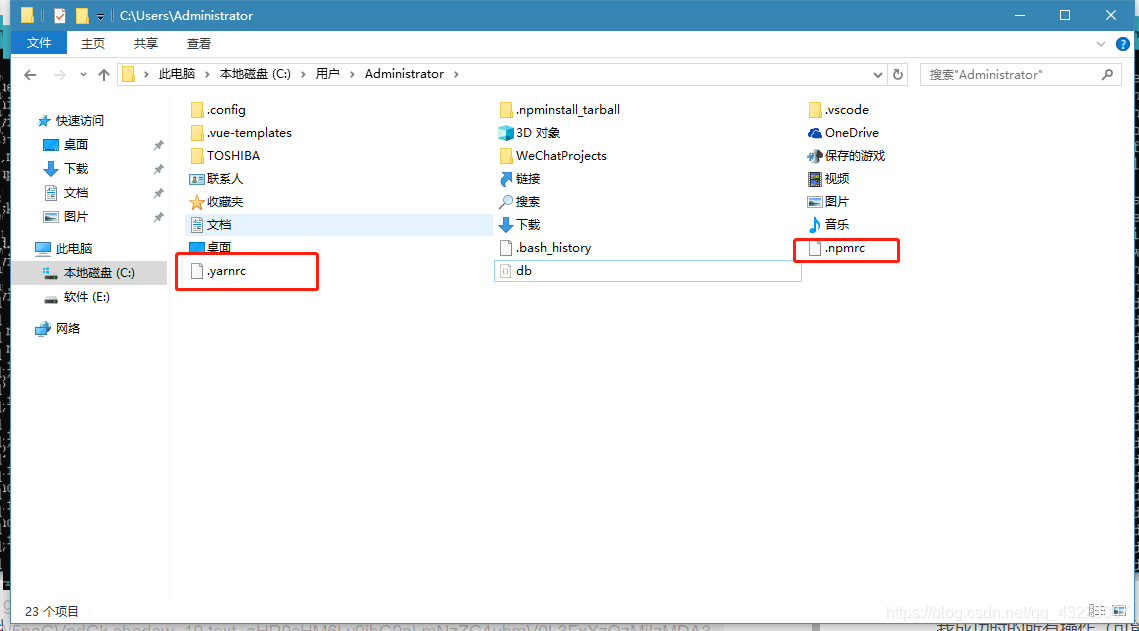Expand chevron after Administrator breadcrumb

point(456,74)
